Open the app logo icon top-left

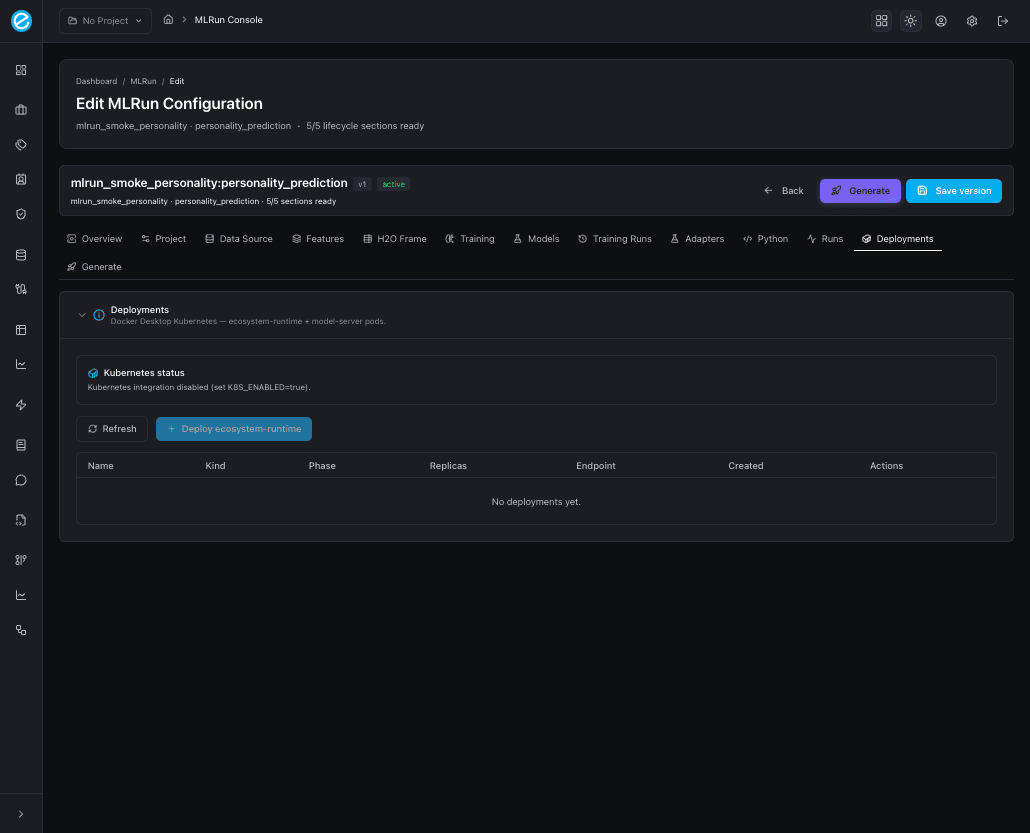(x=21, y=20)
